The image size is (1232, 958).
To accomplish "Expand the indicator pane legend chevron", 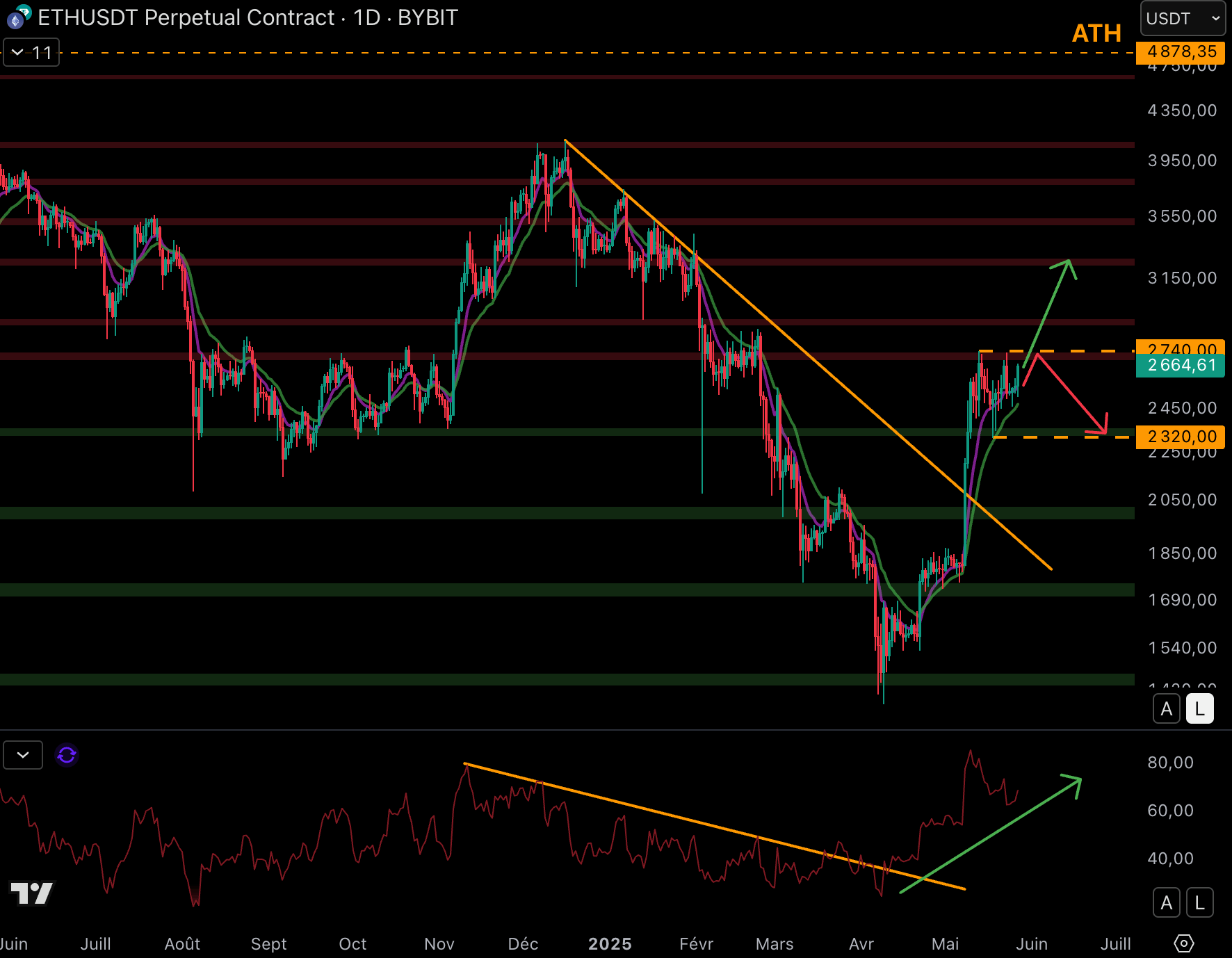I will pos(23,755).
